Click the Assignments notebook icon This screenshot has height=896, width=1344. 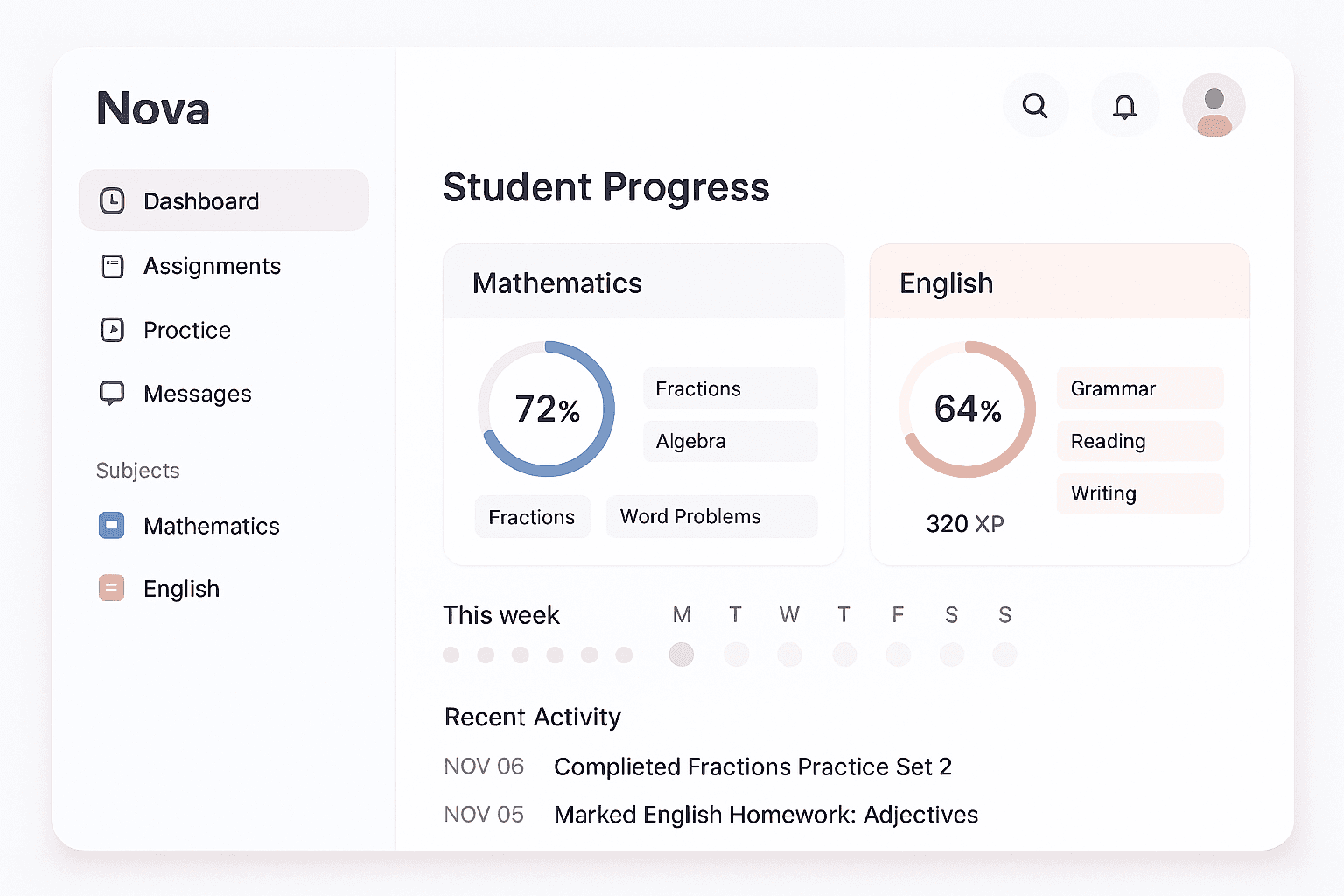coord(113,266)
